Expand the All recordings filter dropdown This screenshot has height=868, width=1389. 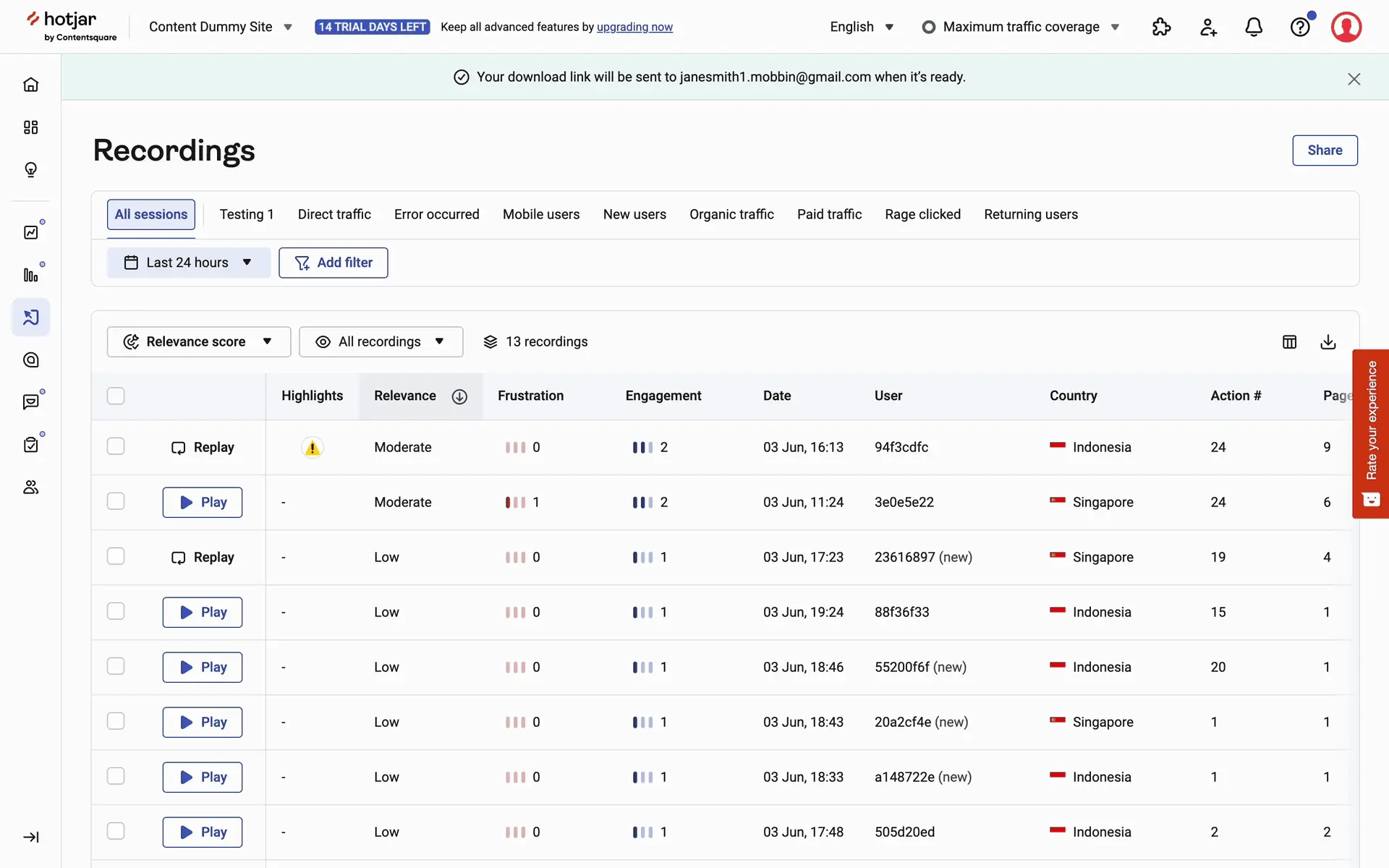click(x=381, y=341)
